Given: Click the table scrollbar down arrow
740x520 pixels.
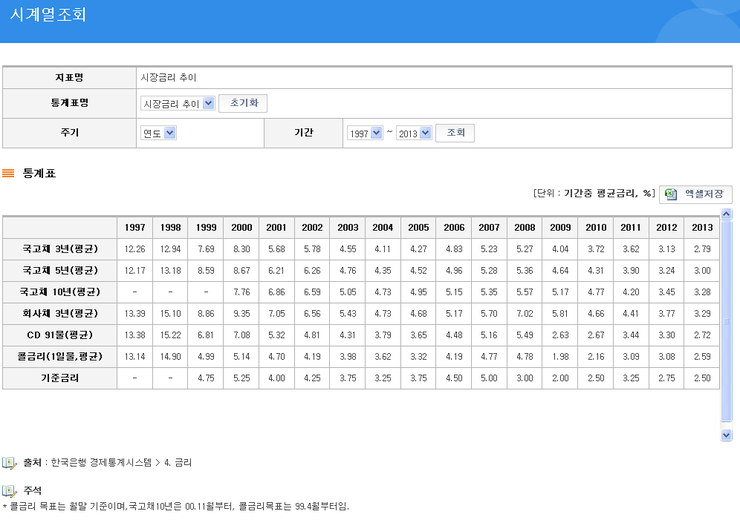Looking at the screenshot, I should tap(726, 435).
